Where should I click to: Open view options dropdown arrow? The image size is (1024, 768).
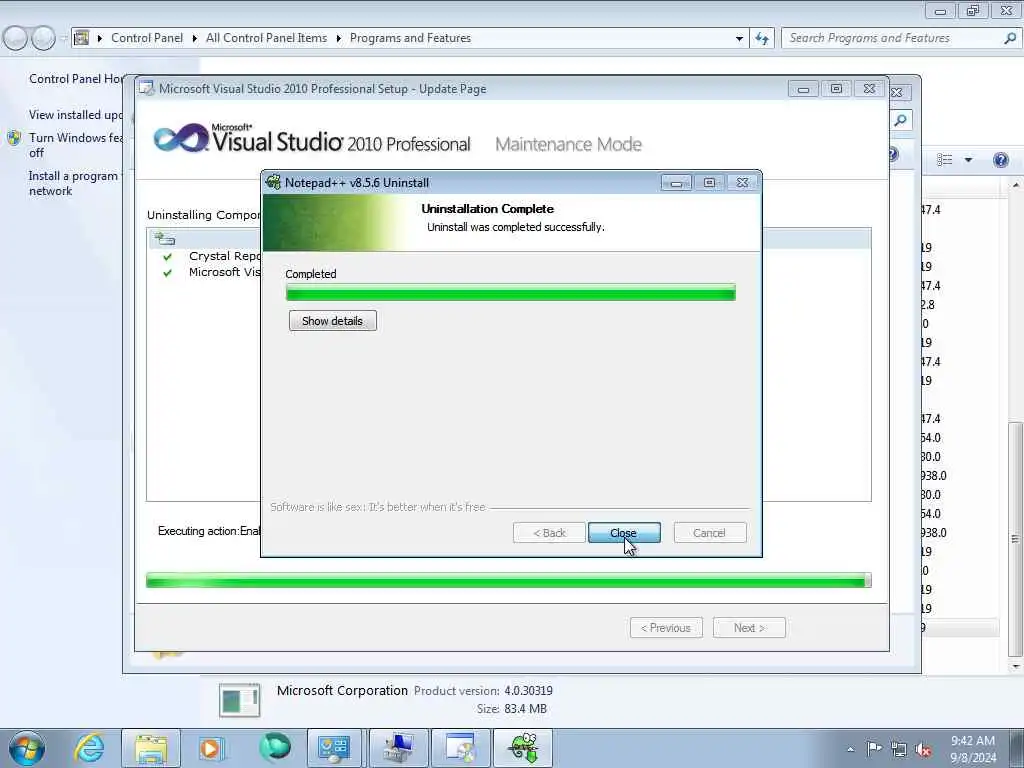pos(968,160)
